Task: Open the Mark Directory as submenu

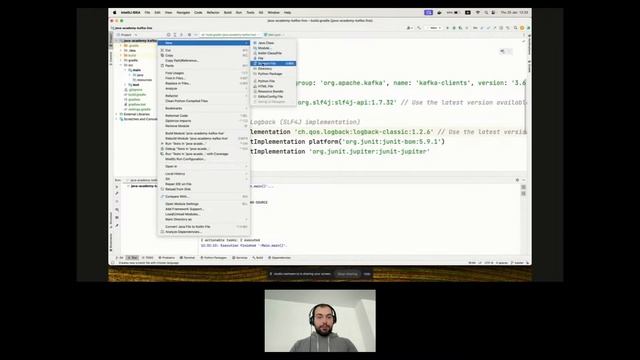Action: click(x=204, y=220)
